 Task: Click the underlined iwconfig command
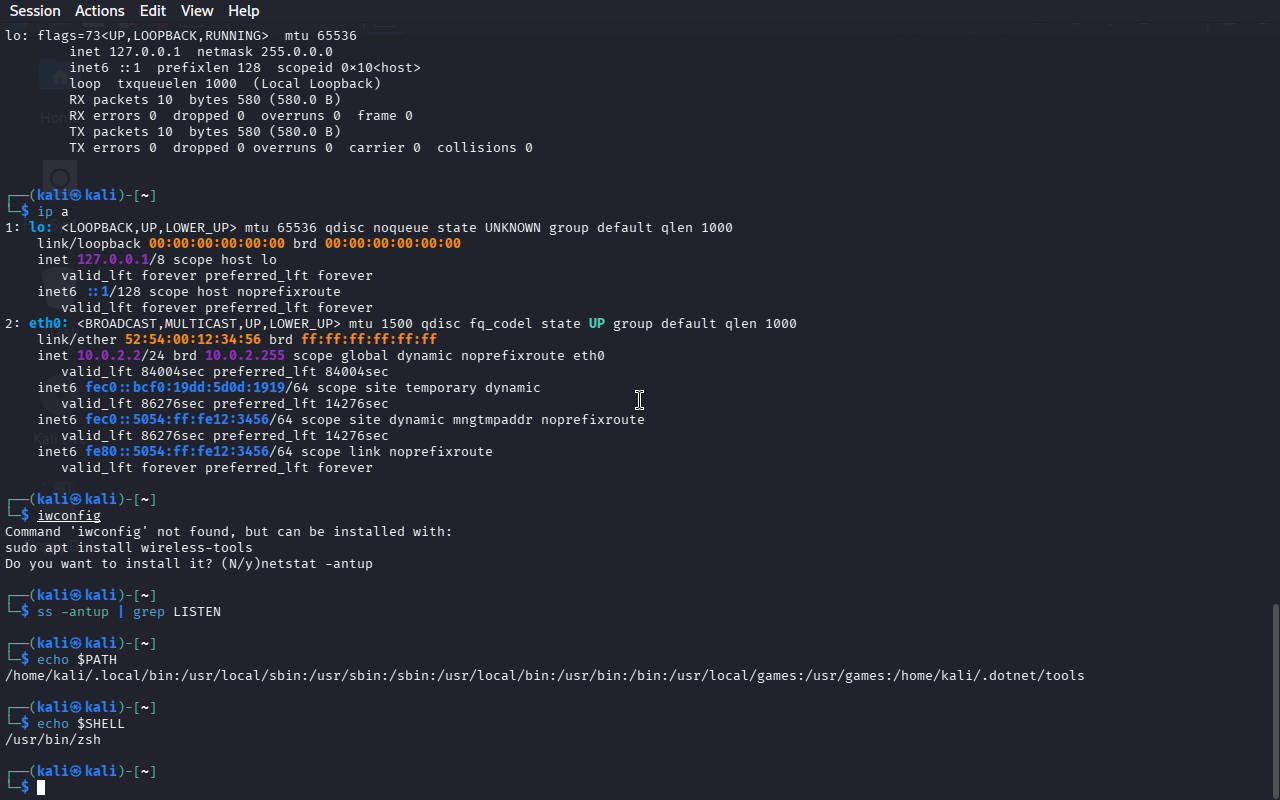point(69,516)
